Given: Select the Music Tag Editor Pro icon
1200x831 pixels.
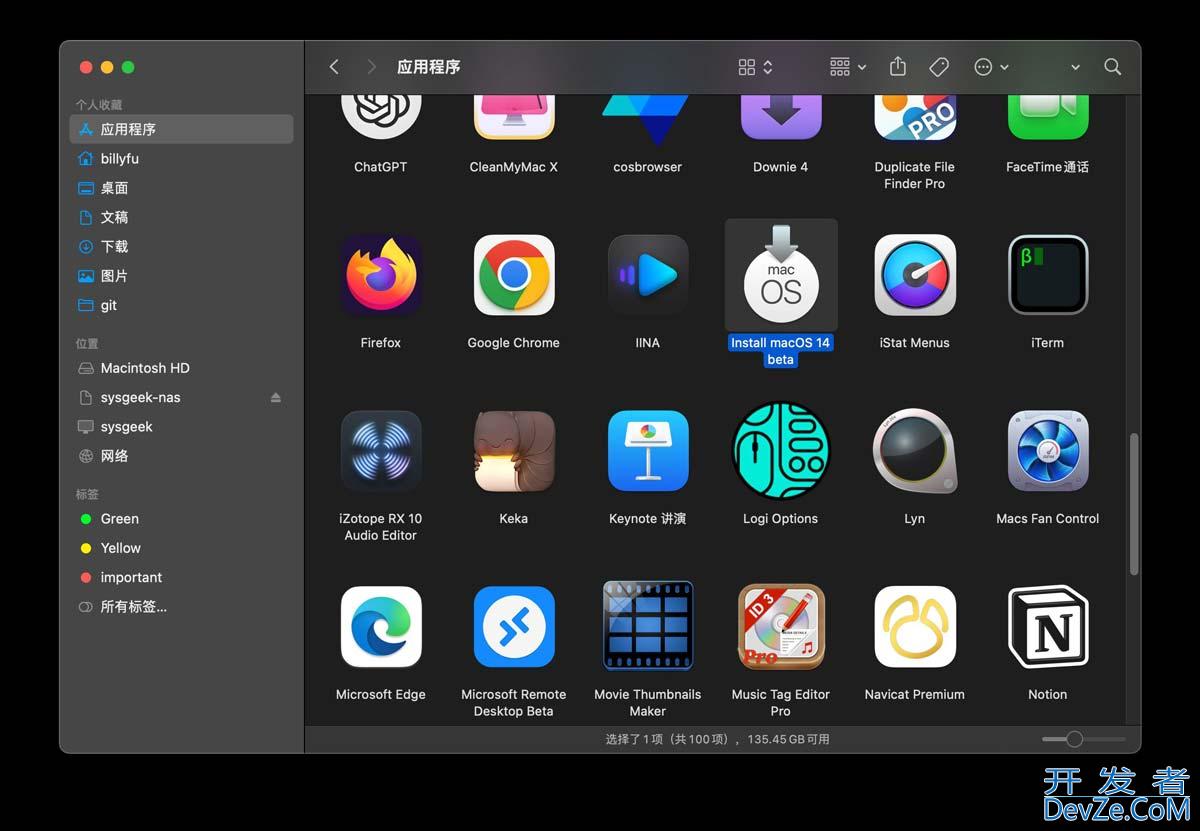Looking at the screenshot, I should pyautogui.click(x=781, y=627).
